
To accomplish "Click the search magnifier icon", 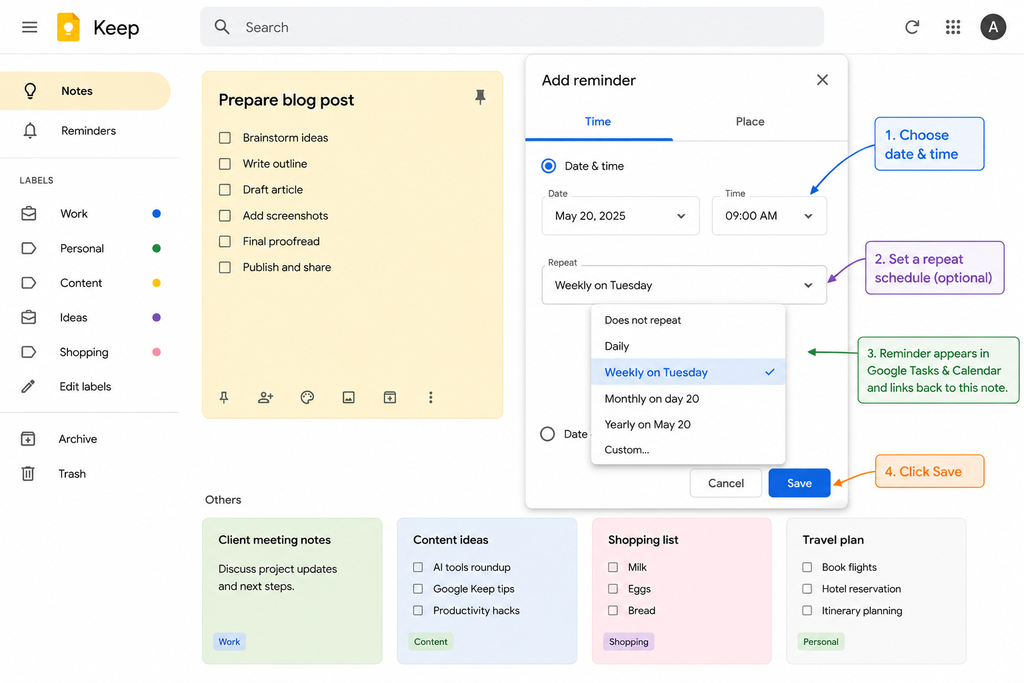I will [x=222, y=27].
